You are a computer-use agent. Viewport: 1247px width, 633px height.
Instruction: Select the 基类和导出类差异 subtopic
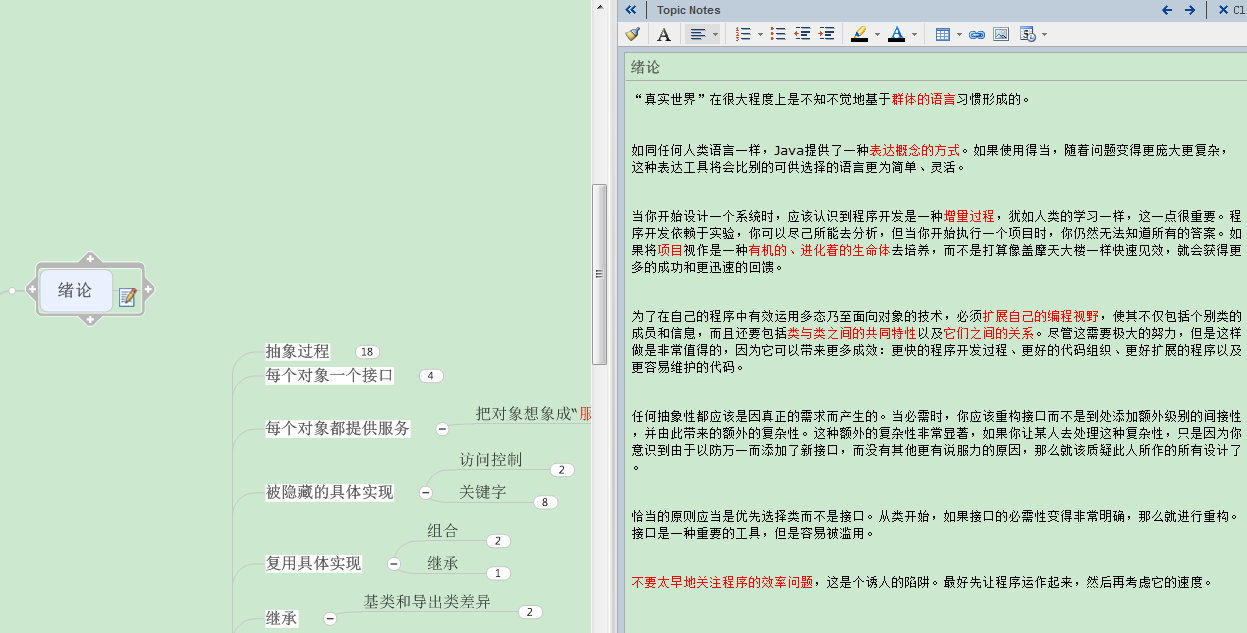click(x=427, y=601)
